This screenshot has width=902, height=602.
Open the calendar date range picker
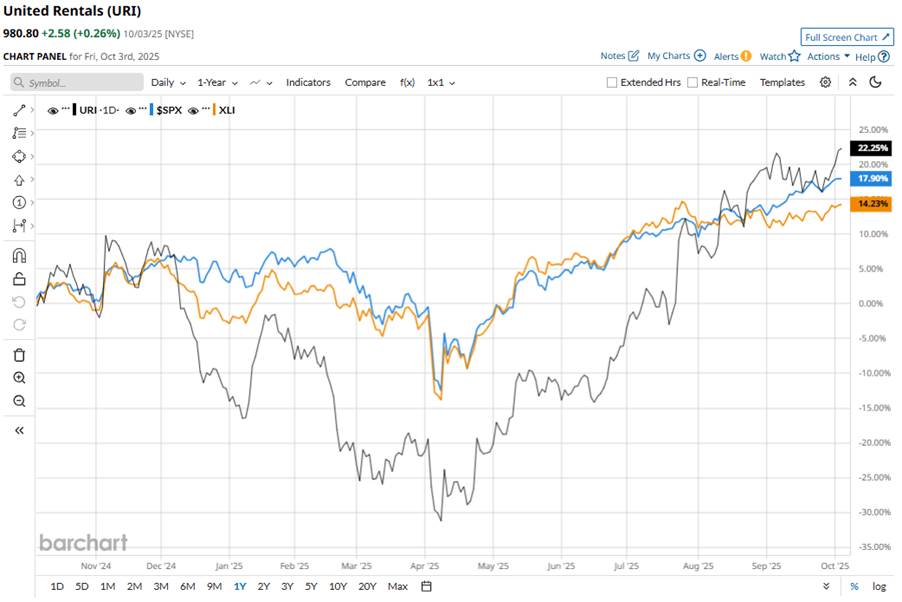pyautogui.click(x=427, y=586)
